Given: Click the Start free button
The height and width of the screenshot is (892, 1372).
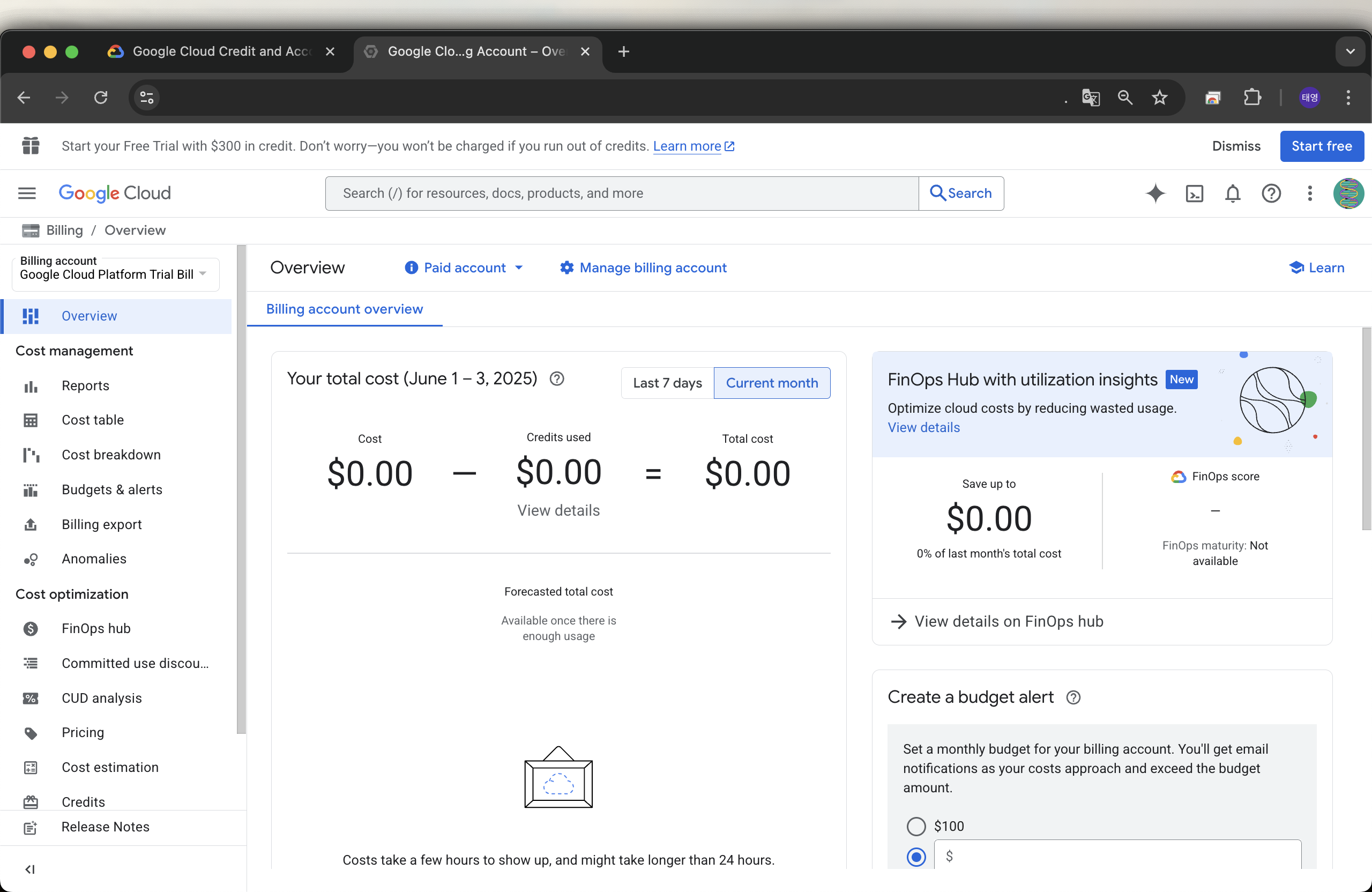Looking at the screenshot, I should tap(1322, 146).
